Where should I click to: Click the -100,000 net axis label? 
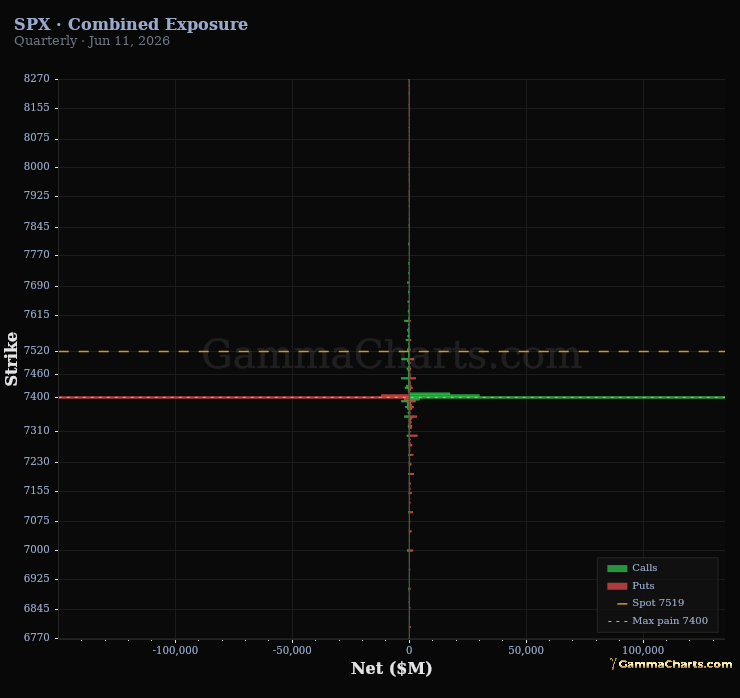click(x=175, y=651)
